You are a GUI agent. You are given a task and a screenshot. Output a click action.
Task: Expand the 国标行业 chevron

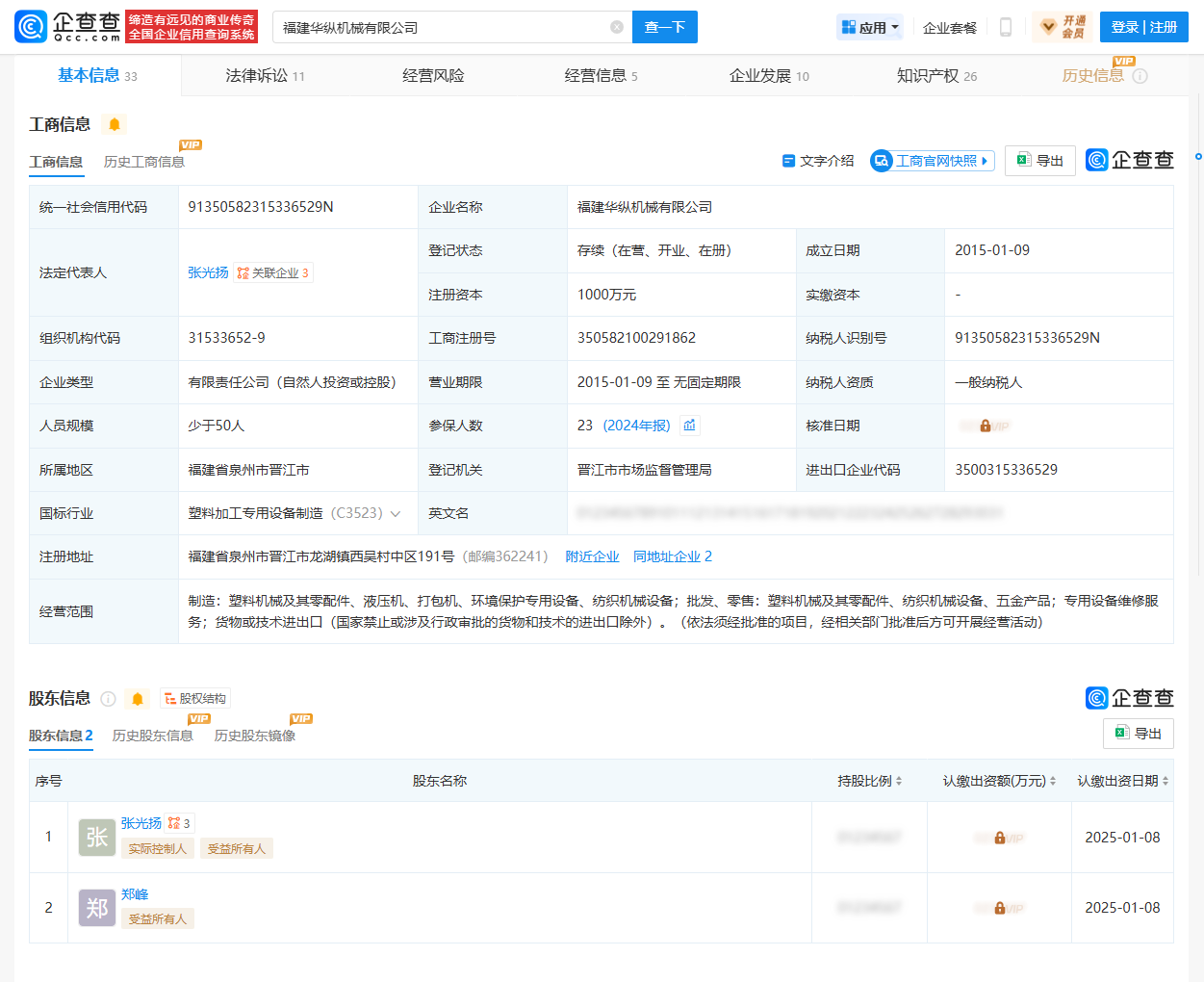[396, 514]
